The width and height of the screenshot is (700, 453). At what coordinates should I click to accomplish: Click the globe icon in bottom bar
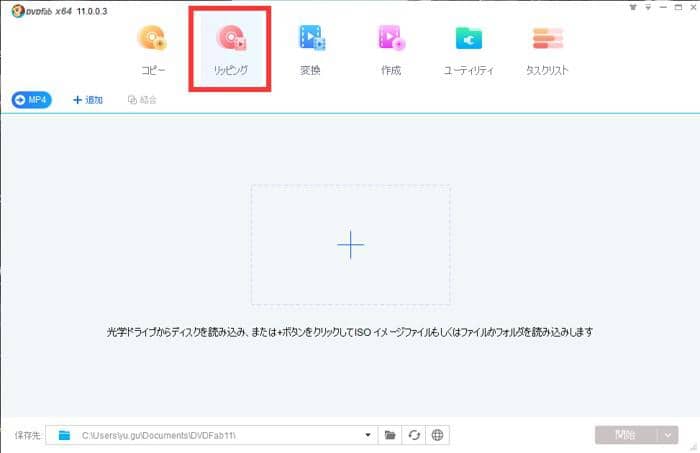click(x=436, y=435)
